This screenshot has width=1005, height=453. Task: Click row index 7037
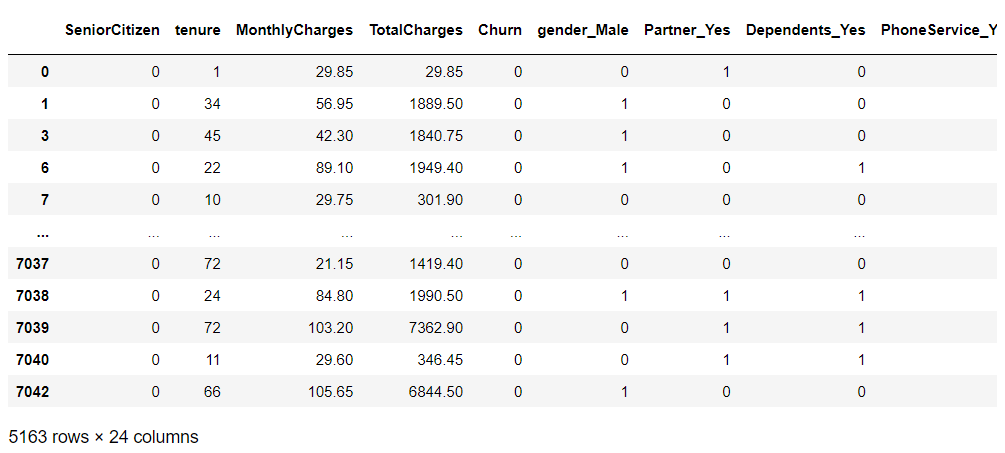pos(33,264)
